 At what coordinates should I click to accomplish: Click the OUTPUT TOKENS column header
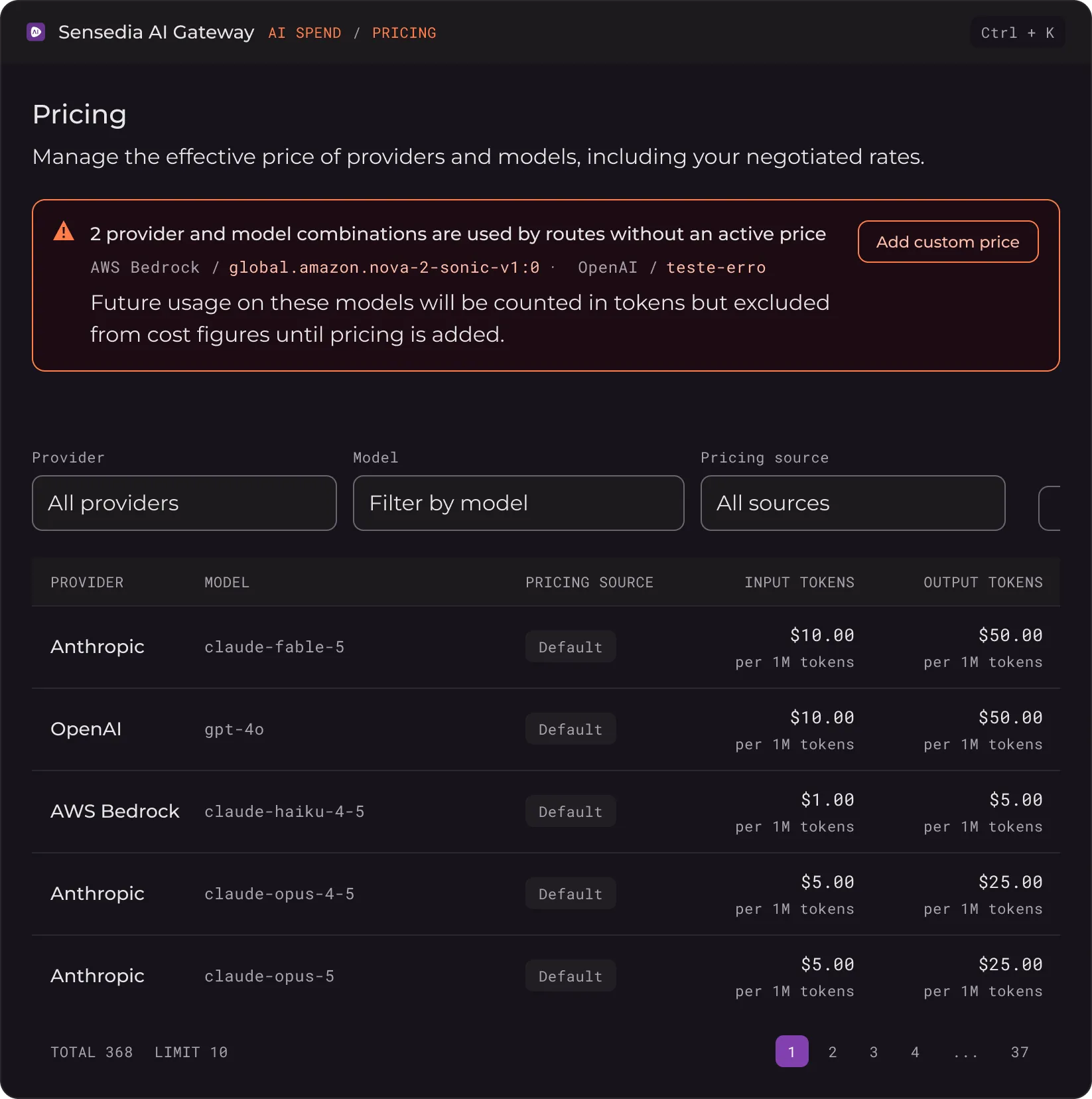coord(983,582)
